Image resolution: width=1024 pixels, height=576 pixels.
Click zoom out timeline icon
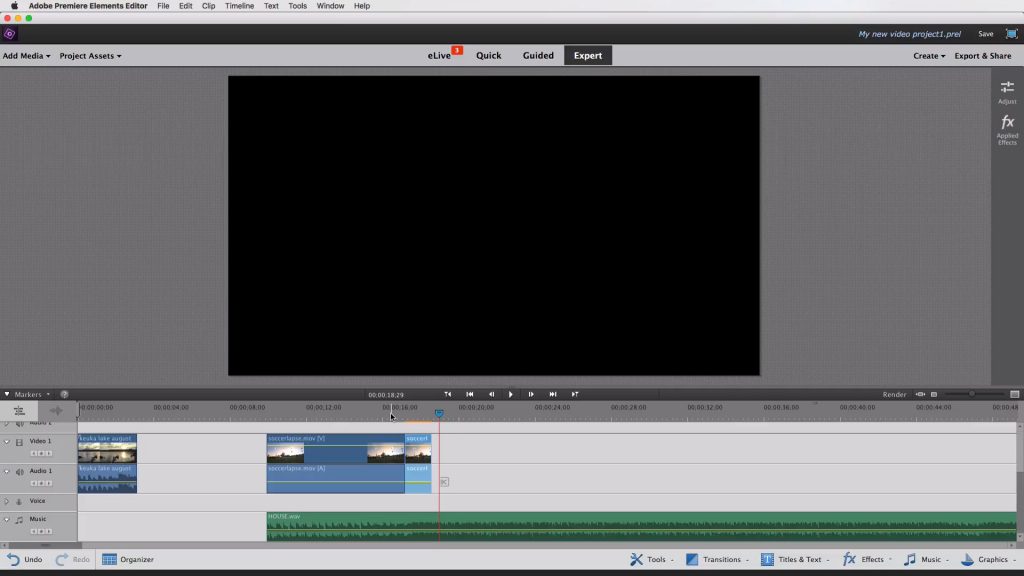coord(934,394)
